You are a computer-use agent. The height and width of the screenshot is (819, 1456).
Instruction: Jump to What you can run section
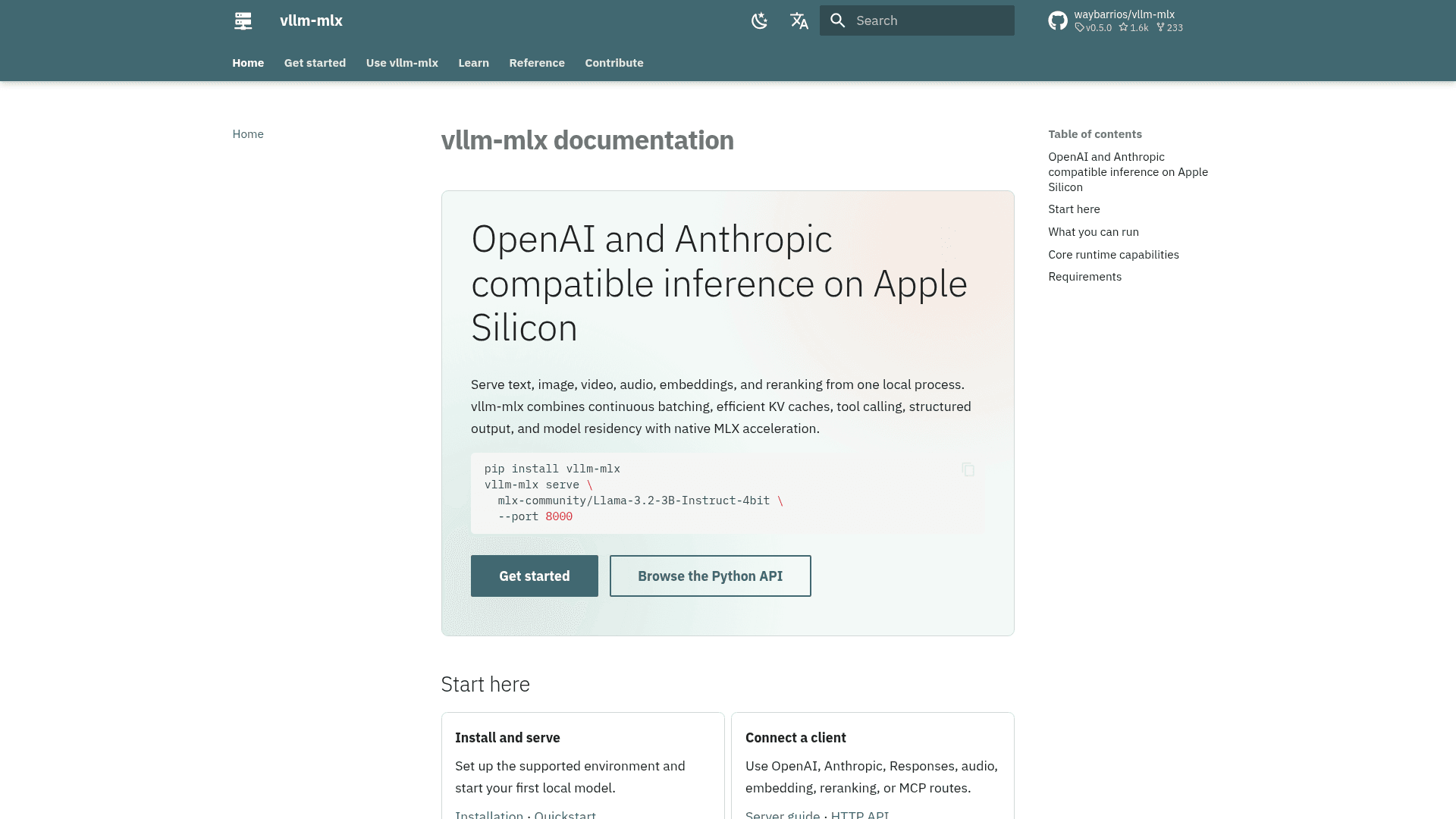click(1094, 232)
